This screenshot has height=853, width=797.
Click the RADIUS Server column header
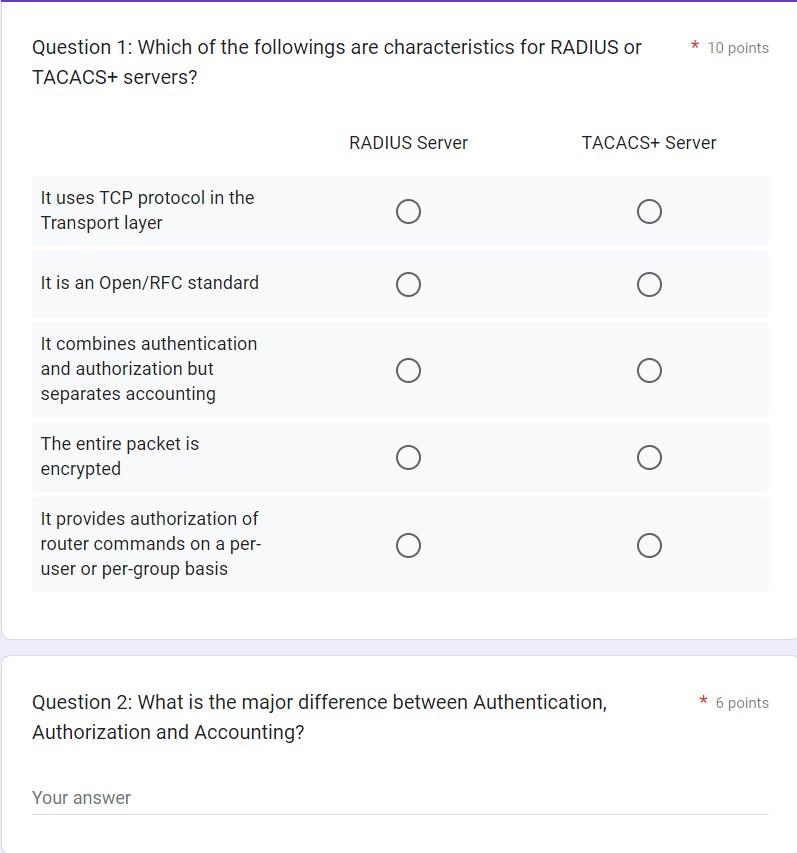click(x=408, y=143)
